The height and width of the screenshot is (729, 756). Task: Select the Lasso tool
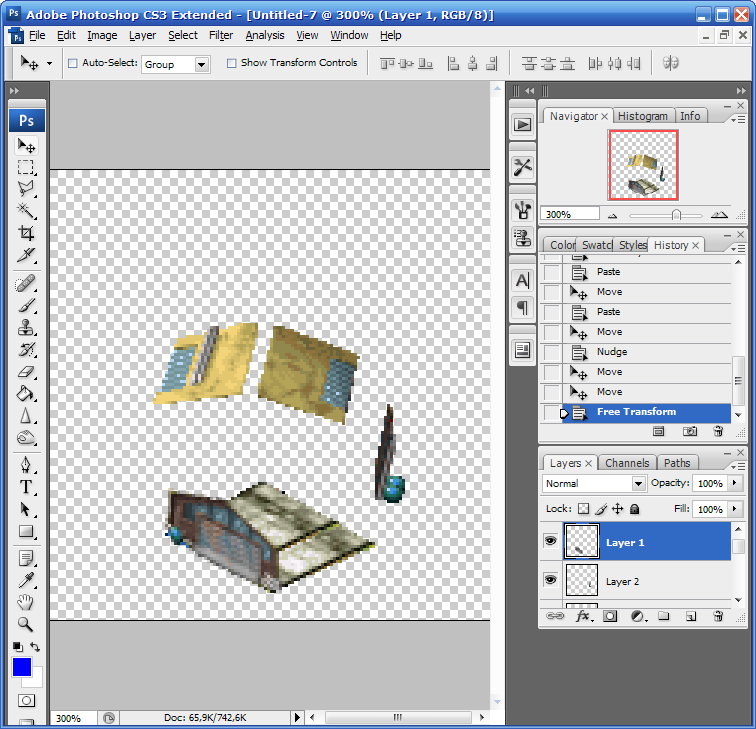(x=26, y=189)
